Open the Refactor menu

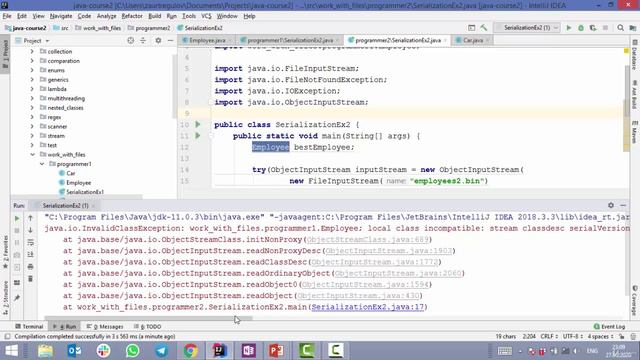click(132, 16)
